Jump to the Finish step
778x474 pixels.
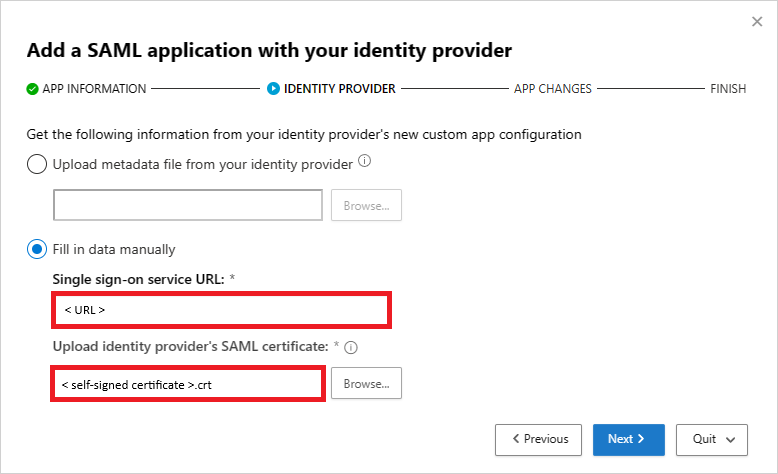(727, 89)
